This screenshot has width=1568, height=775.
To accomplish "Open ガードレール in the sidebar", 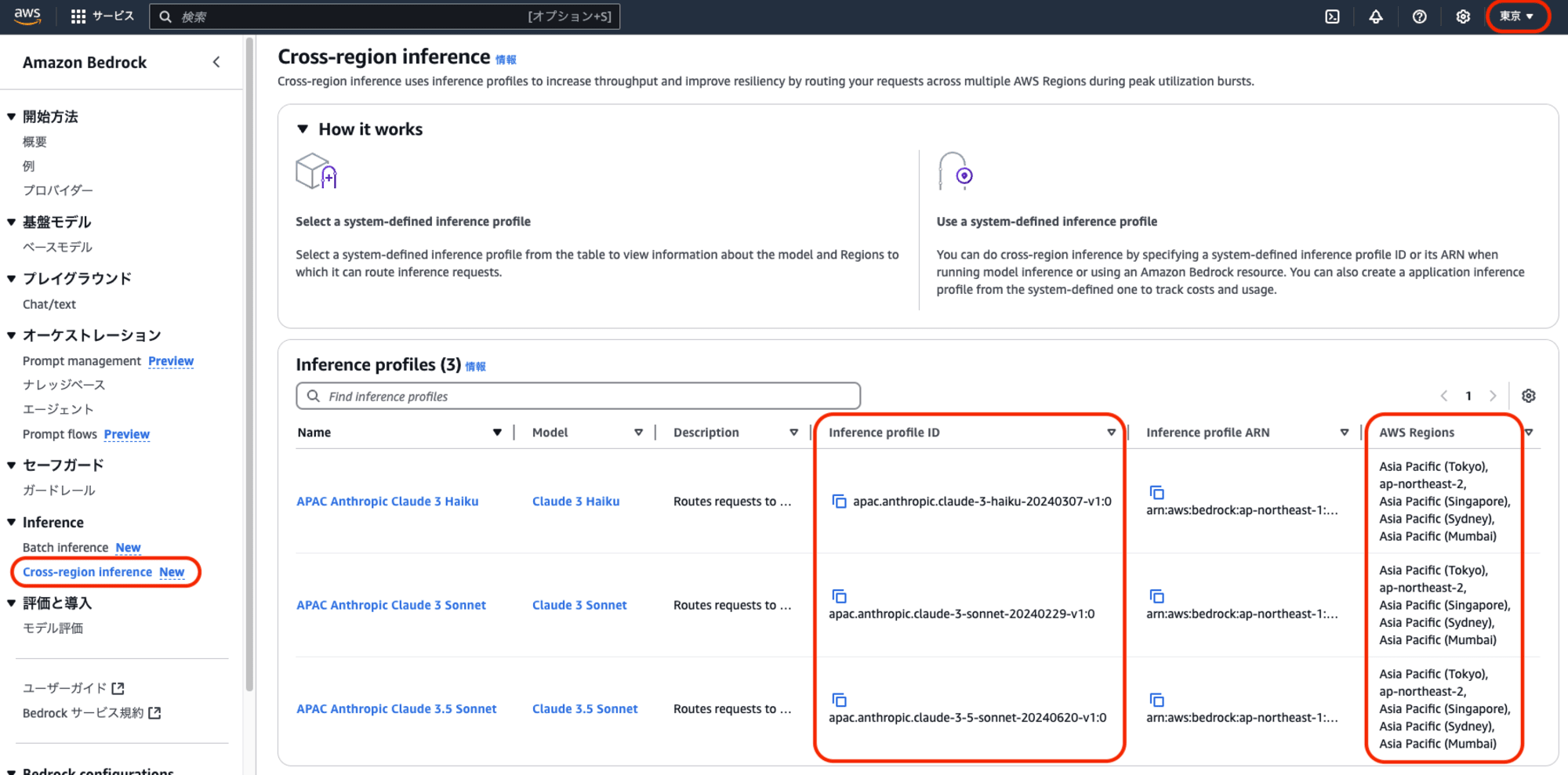I will (59, 491).
